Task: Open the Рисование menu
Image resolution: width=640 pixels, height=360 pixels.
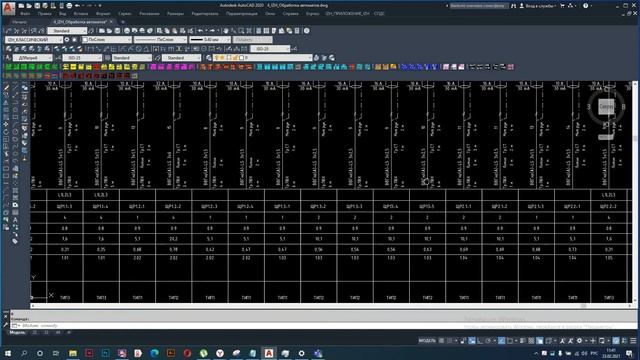Action: point(149,13)
